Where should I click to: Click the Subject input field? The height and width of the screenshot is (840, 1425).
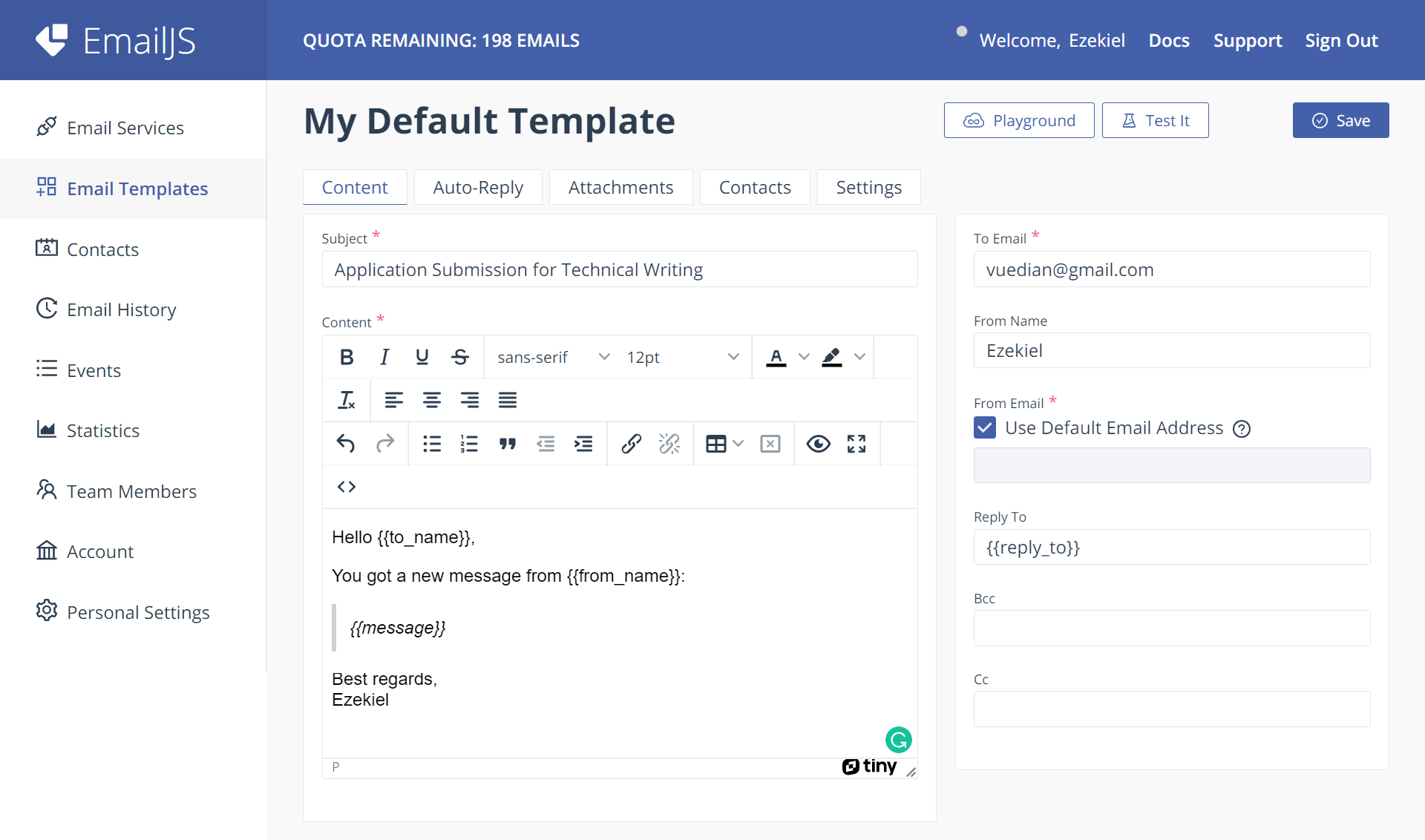(x=619, y=269)
